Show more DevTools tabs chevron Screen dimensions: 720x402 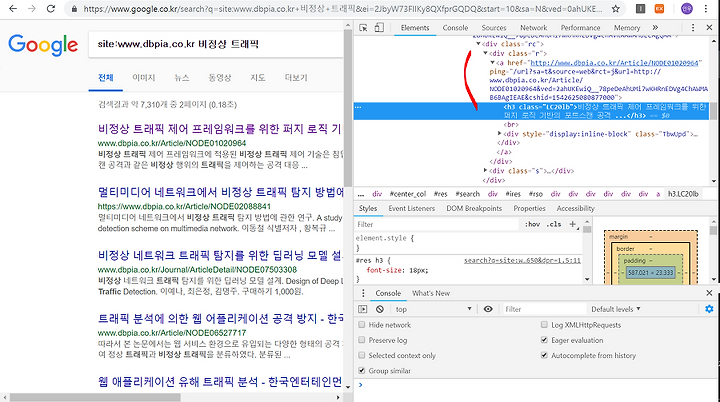click(x=655, y=28)
